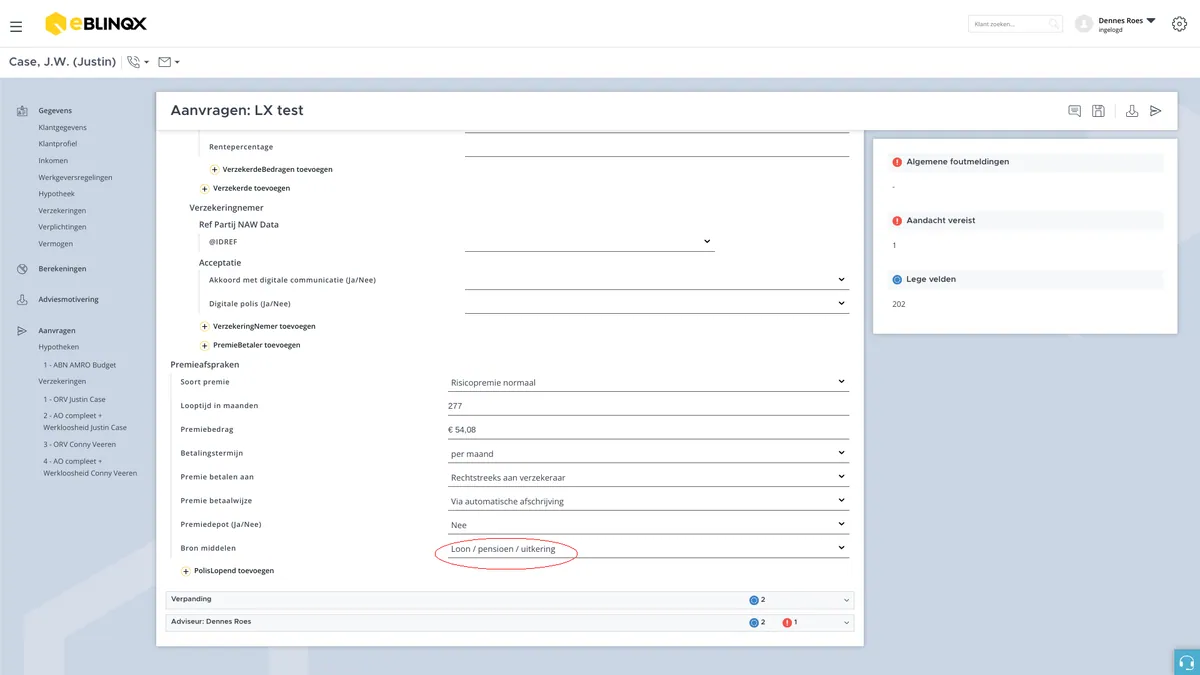Go to Klantgegevens in the sidebar
The image size is (1200, 675).
point(62,128)
